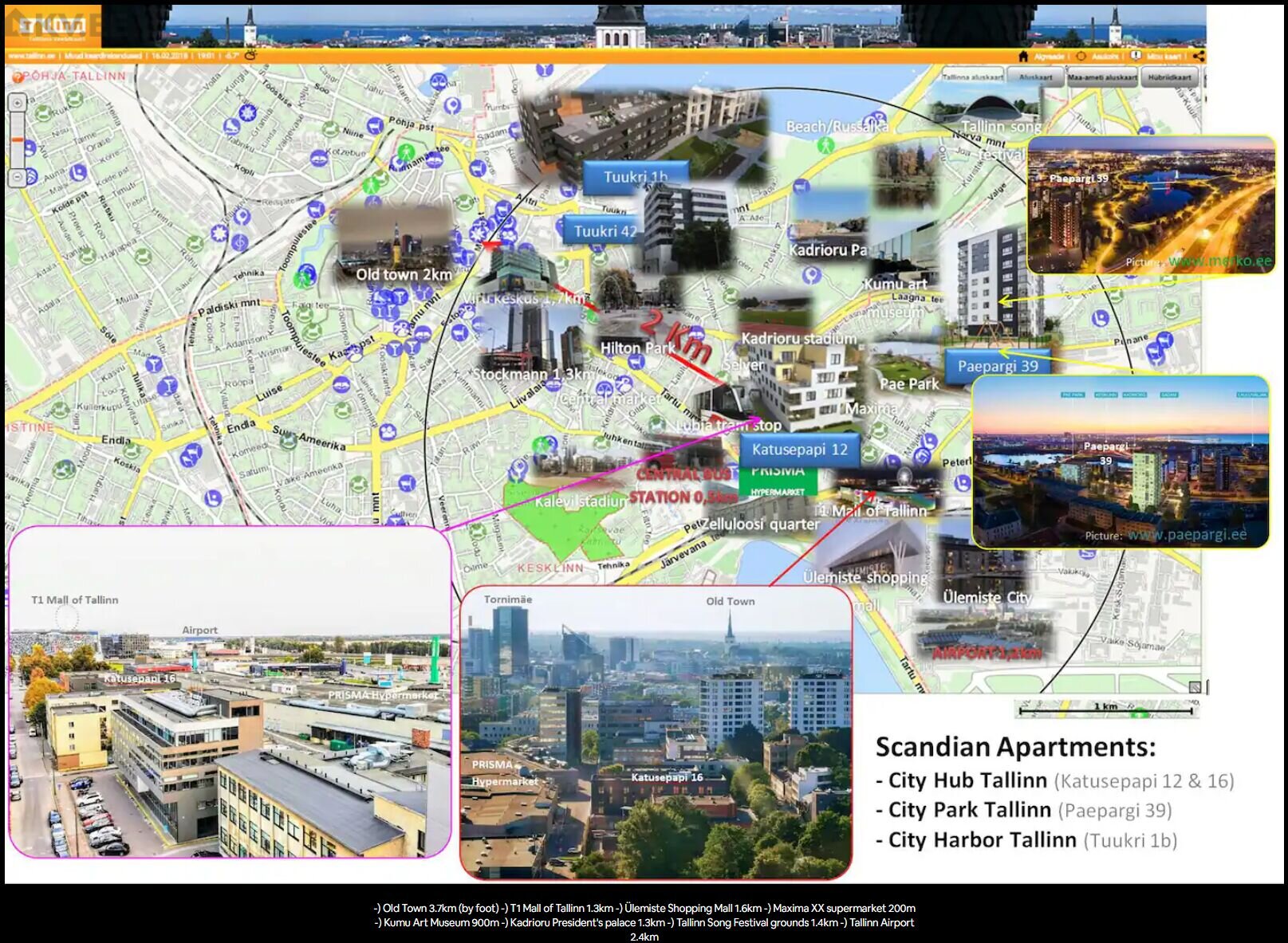Click the zoom level slider handle
The height and width of the screenshot is (943, 1288).
pos(18,140)
